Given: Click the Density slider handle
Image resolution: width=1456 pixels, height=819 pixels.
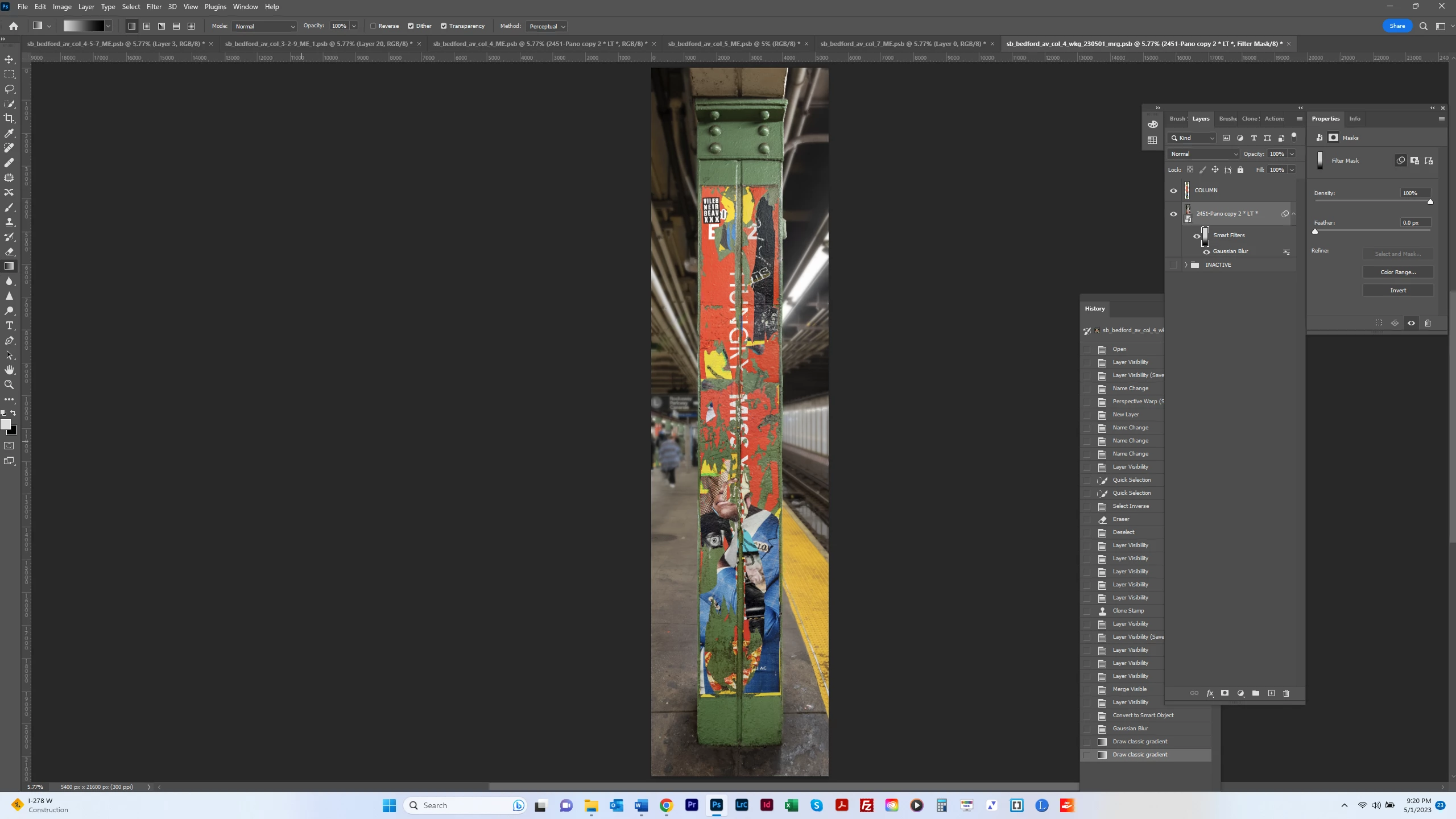Looking at the screenshot, I should [1430, 202].
